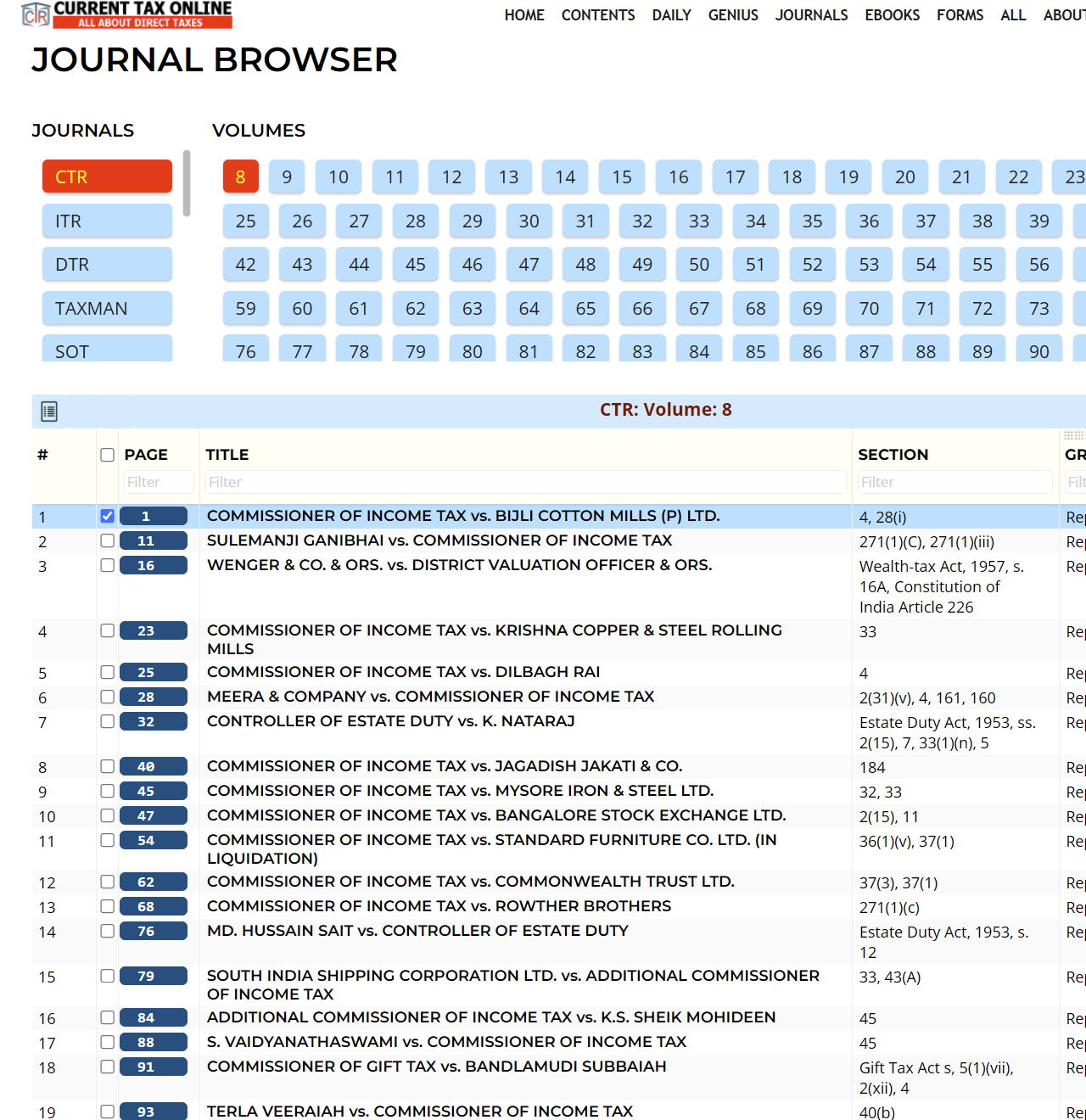Image resolution: width=1086 pixels, height=1120 pixels.
Task: Check the box for Meera & Company row
Action: [x=107, y=697]
